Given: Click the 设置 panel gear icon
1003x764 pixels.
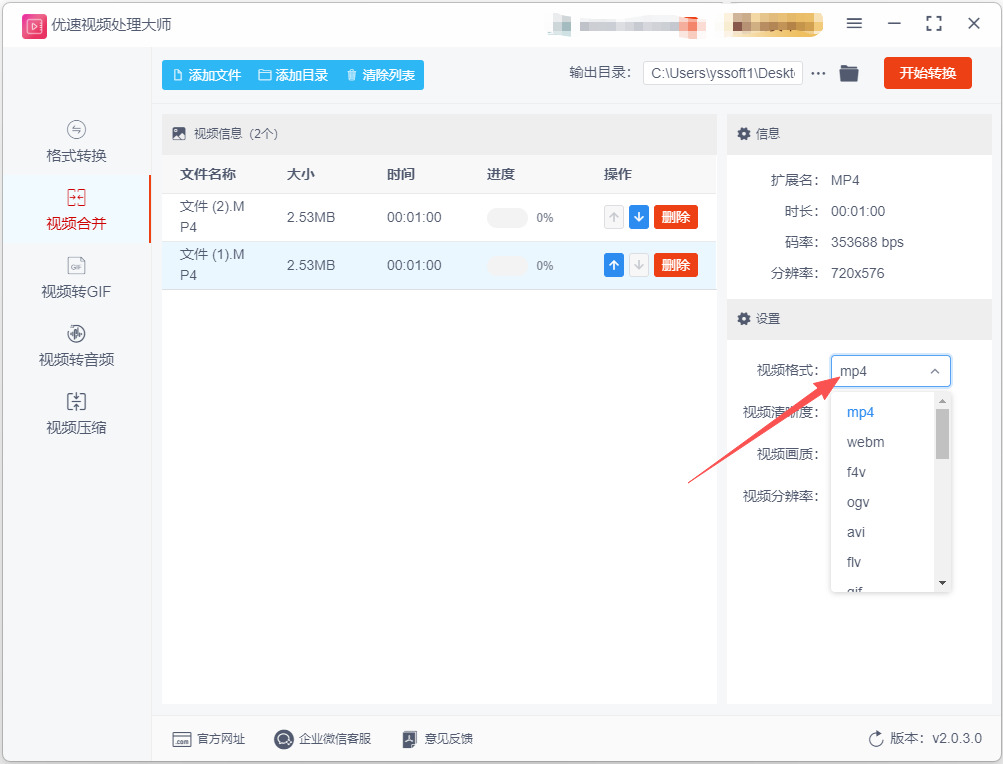Looking at the screenshot, I should click(x=743, y=319).
